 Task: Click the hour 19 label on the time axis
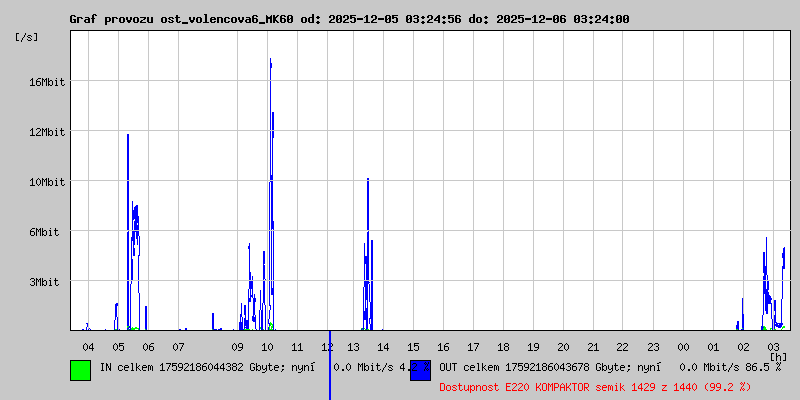(533, 346)
